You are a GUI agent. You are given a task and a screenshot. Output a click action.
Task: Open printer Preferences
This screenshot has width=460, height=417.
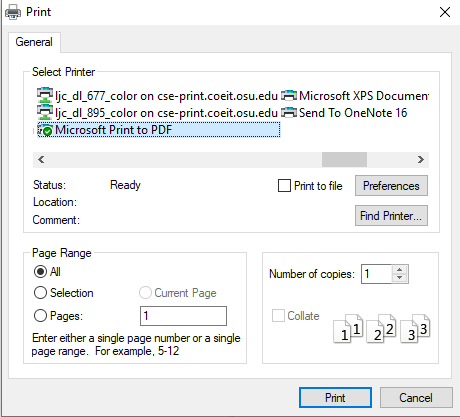pos(391,186)
